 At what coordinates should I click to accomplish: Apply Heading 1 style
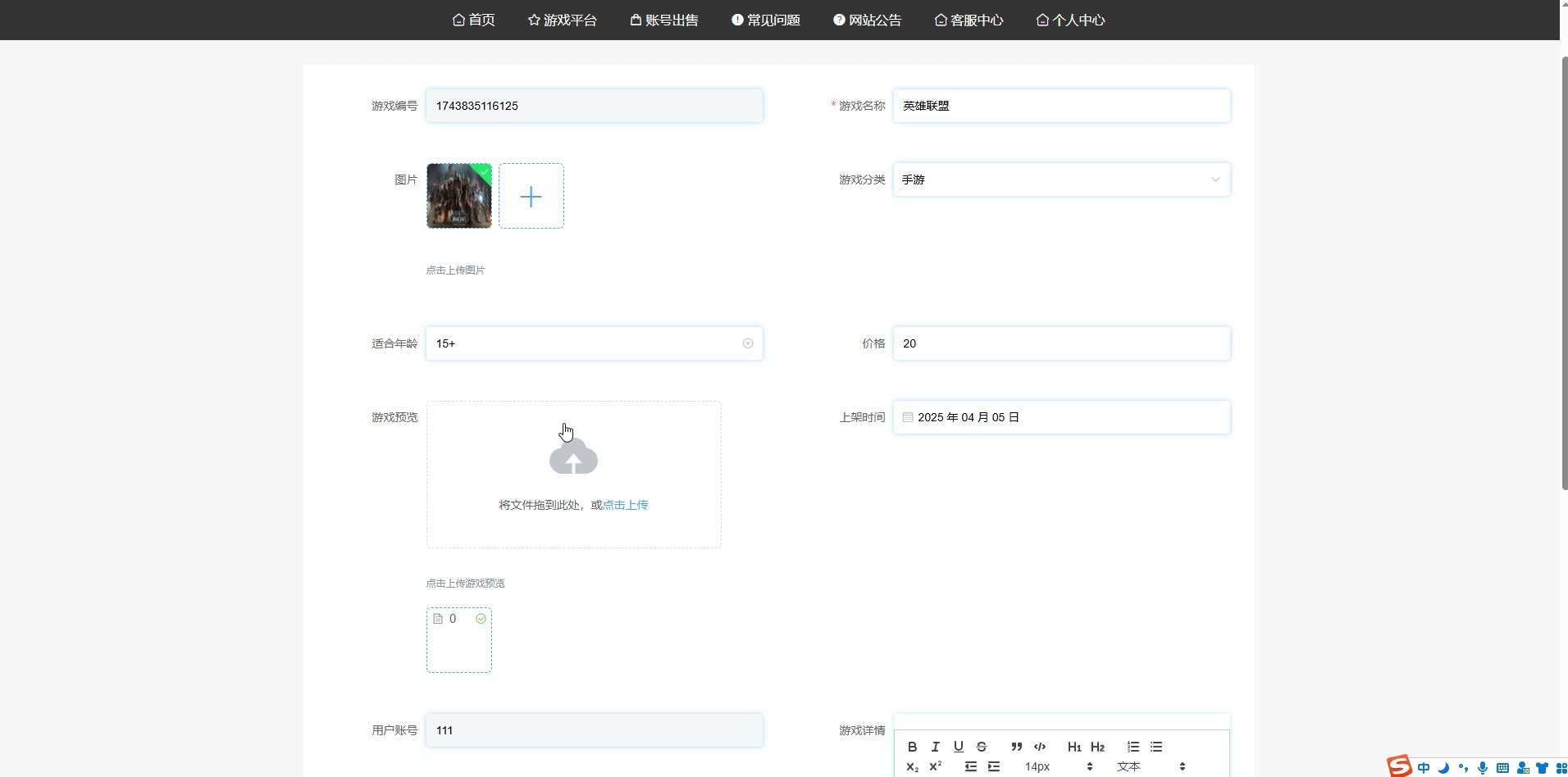coord(1073,747)
